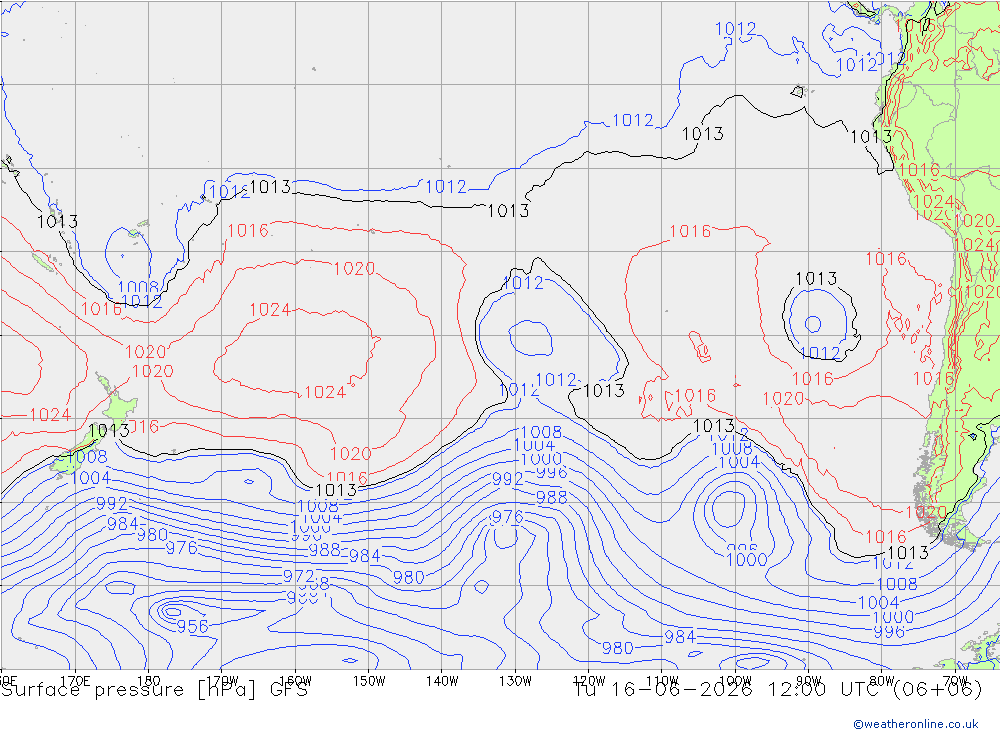Click the 140W longitude label
The height and width of the screenshot is (733, 1000).
coord(442,681)
